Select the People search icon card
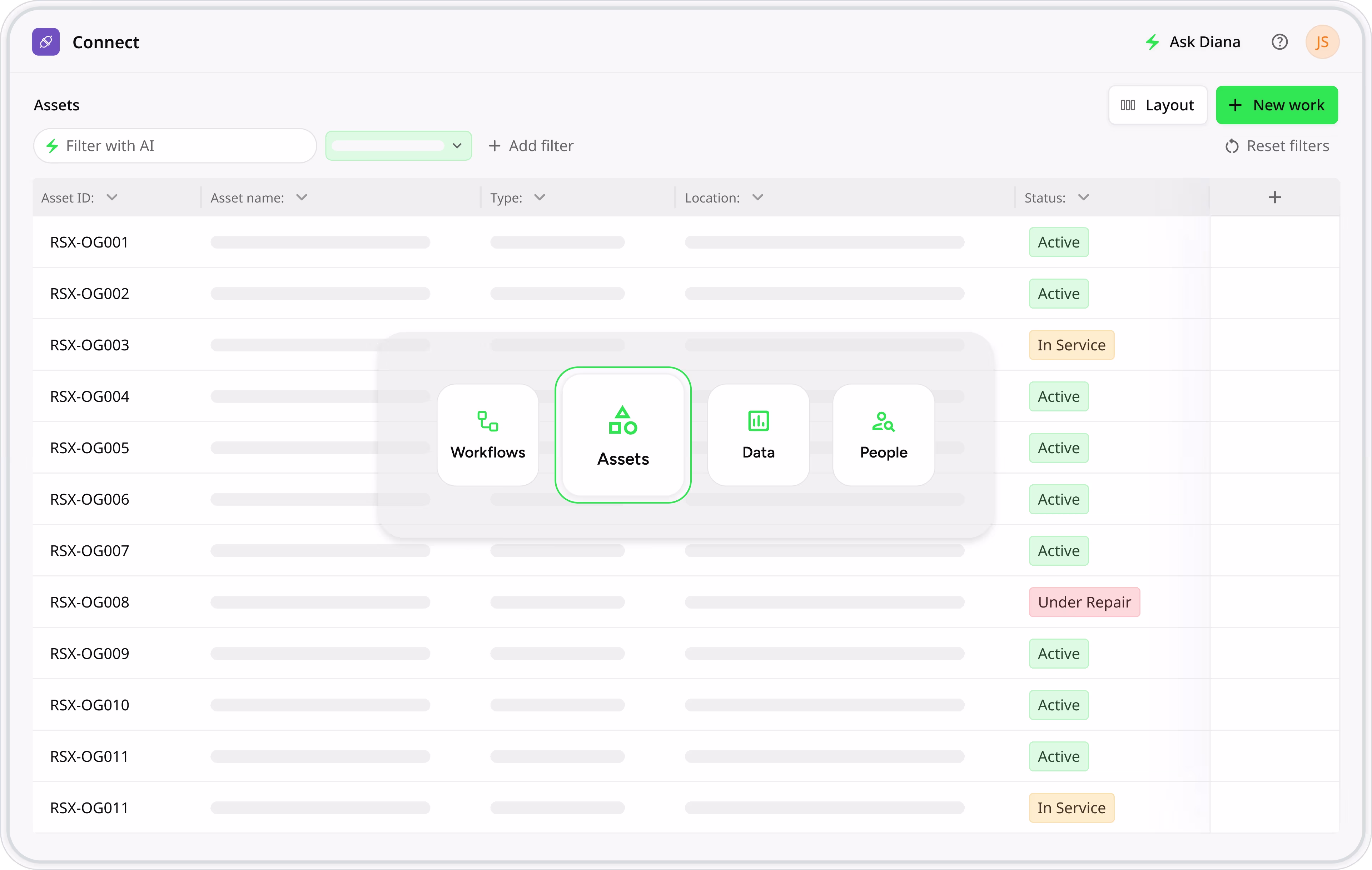The height and width of the screenshot is (870, 1372). pyautogui.click(x=883, y=435)
